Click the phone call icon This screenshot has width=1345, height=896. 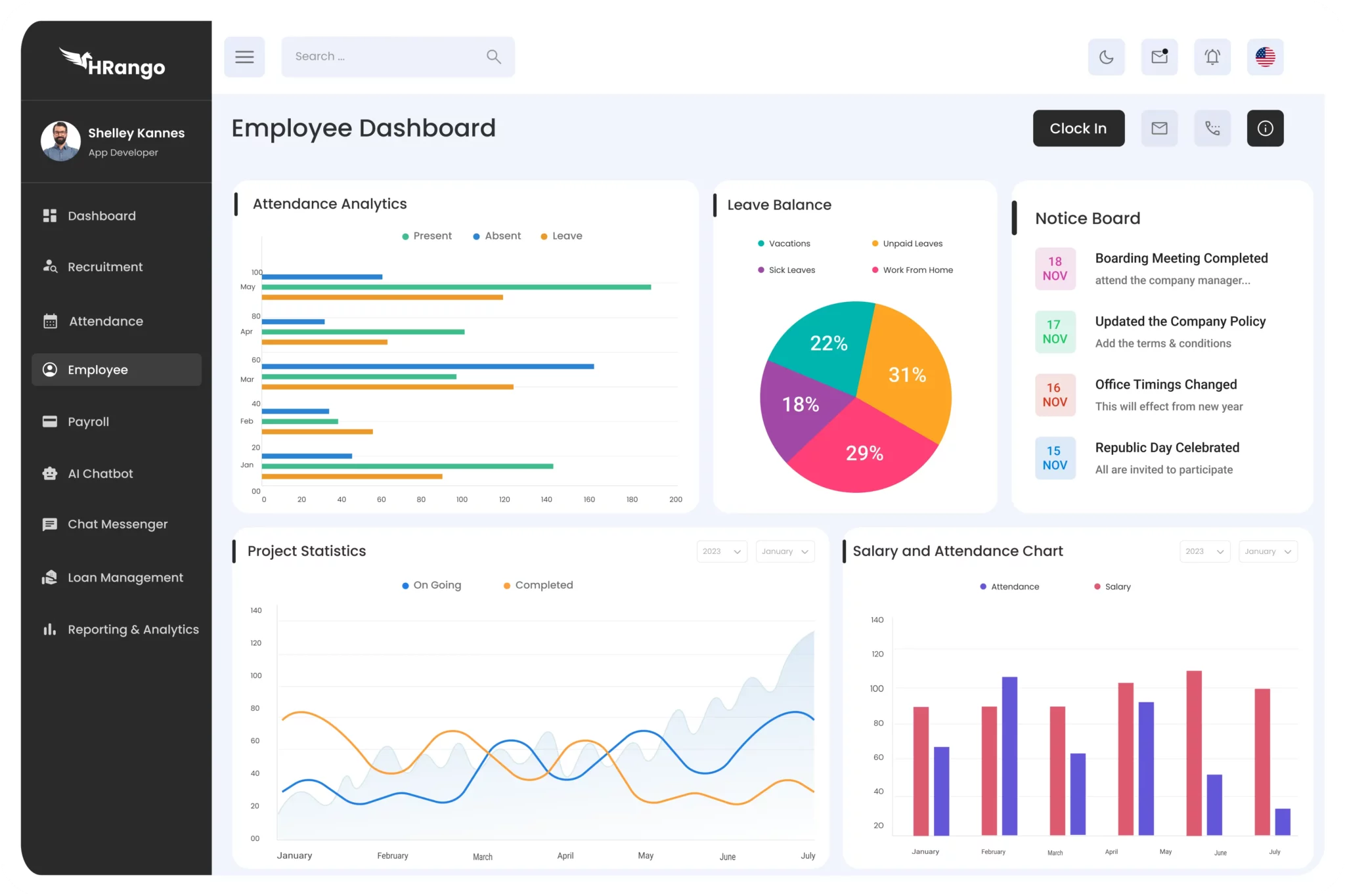1212,128
